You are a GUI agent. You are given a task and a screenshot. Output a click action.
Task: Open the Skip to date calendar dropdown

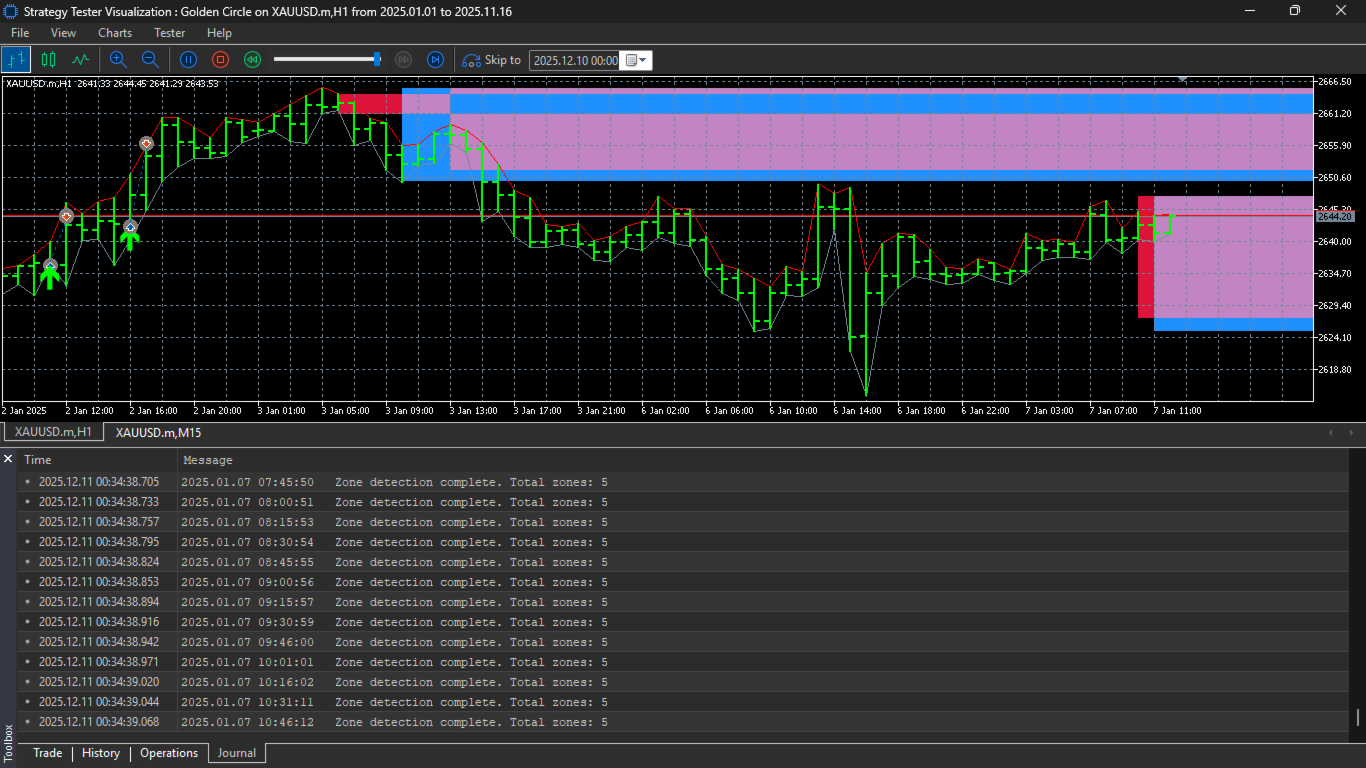point(637,60)
